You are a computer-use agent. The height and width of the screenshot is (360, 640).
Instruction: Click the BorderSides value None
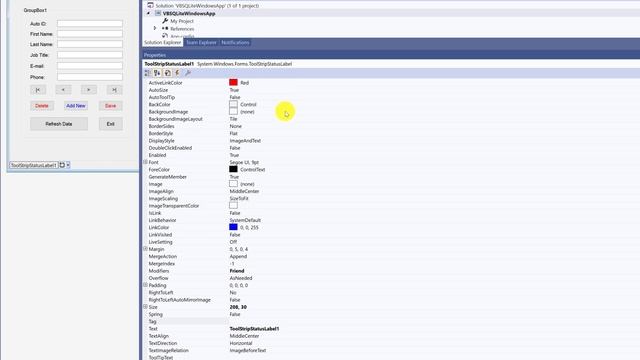[236, 126]
